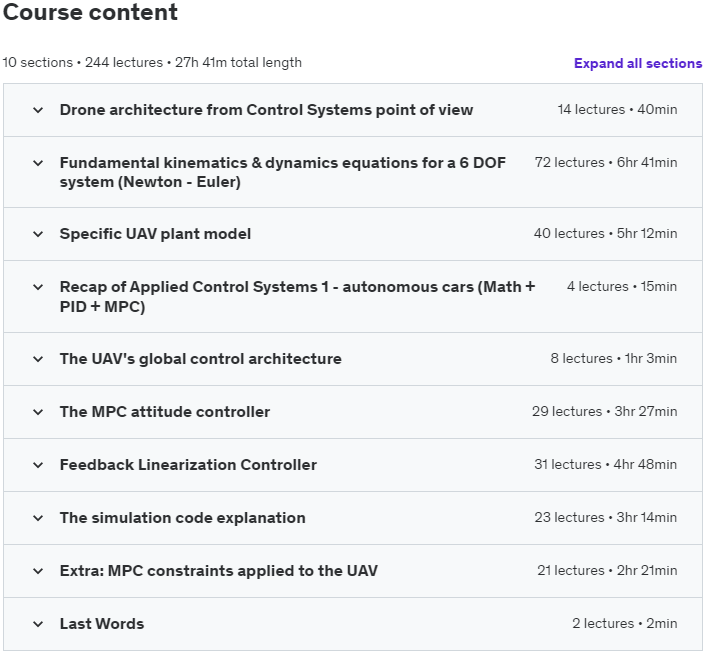
Task: Select 'Extra: MPC constraints applied to the UAV' title
Action: (x=219, y=571)
